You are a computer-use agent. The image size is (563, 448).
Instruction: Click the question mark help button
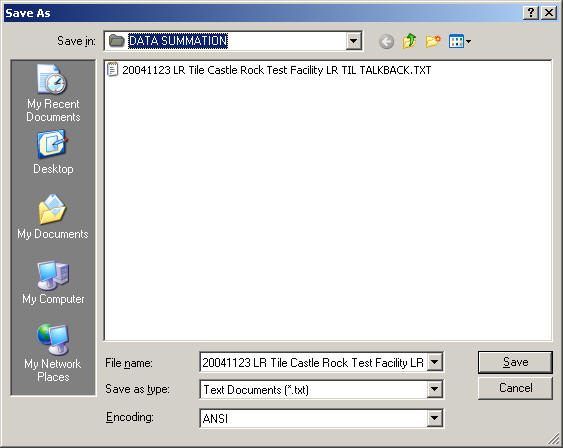[x=531, y=13]
